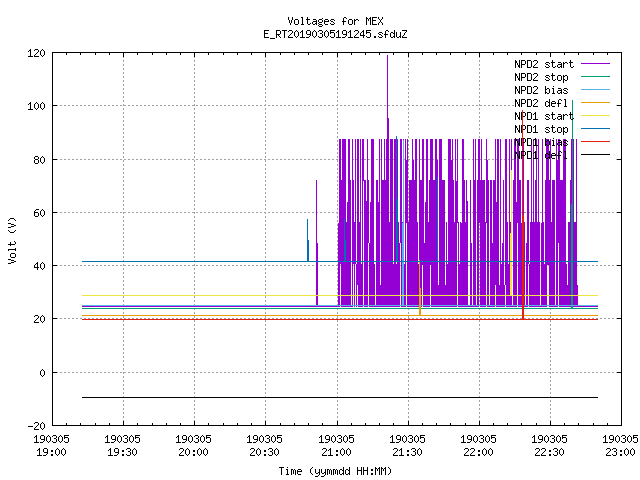Click the red NPD1 bias spike
The image size is (640, 480).
tap(523, 214)
